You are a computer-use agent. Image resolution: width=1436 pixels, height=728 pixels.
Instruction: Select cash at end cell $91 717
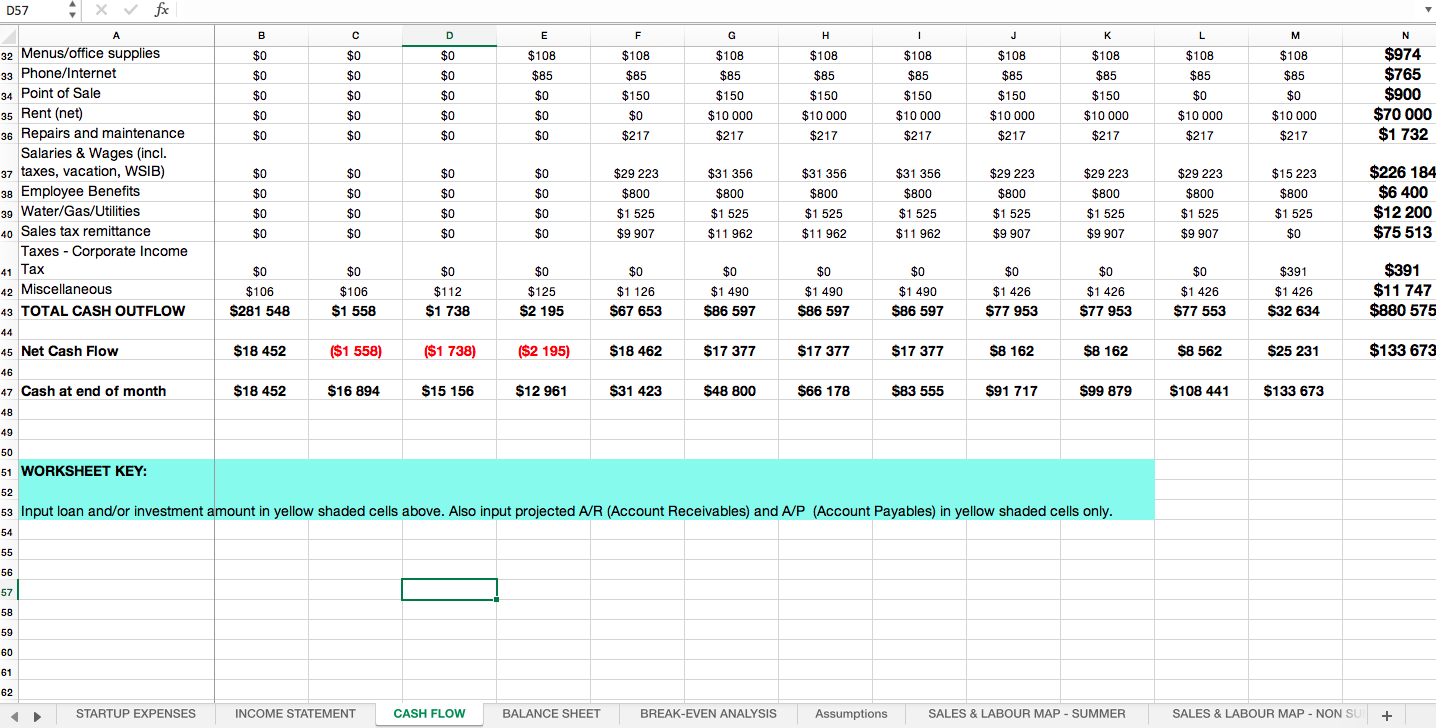pyautogui.click(x=1011, y=391)
